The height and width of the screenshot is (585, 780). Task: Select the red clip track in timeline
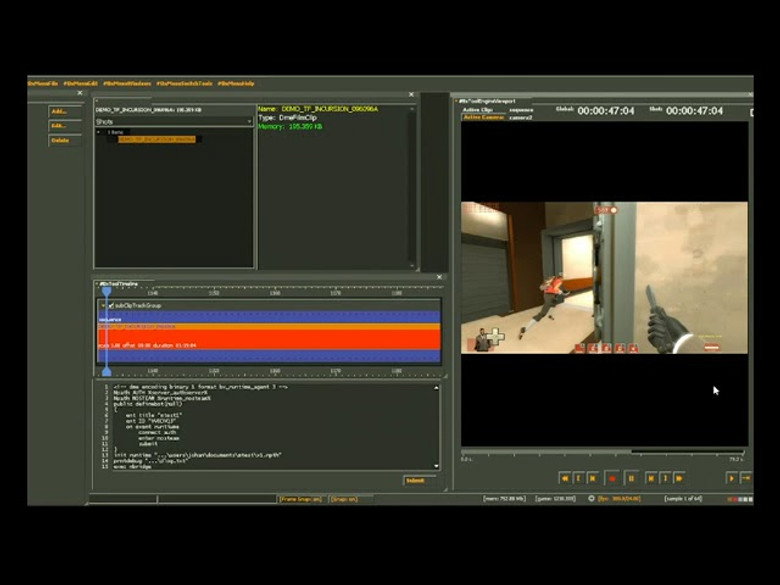(269, 340)
